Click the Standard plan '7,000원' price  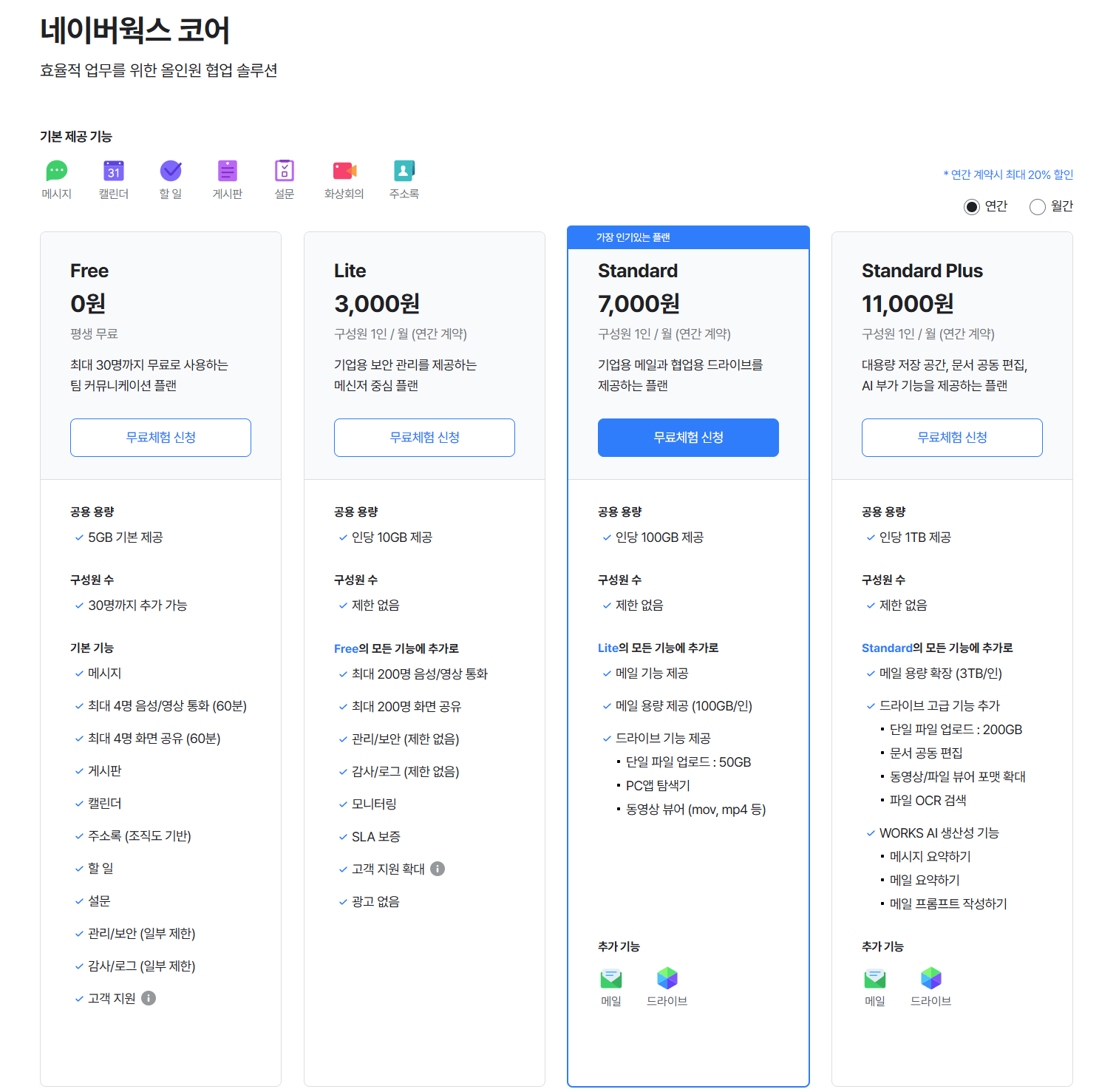click(639, 303)
